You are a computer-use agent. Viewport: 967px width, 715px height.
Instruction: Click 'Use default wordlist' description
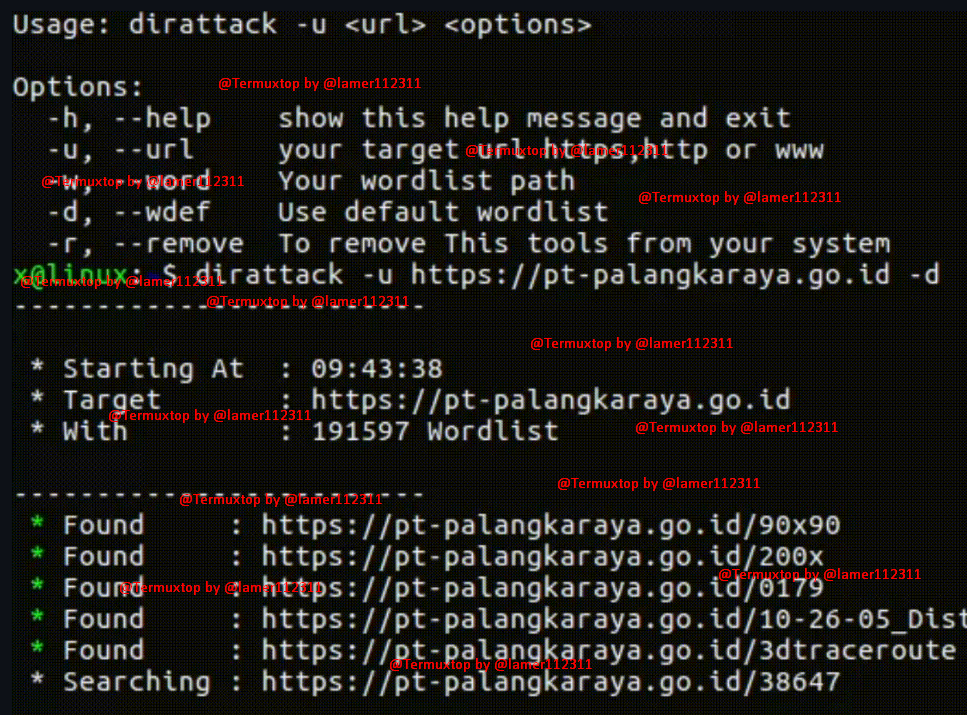443,212
